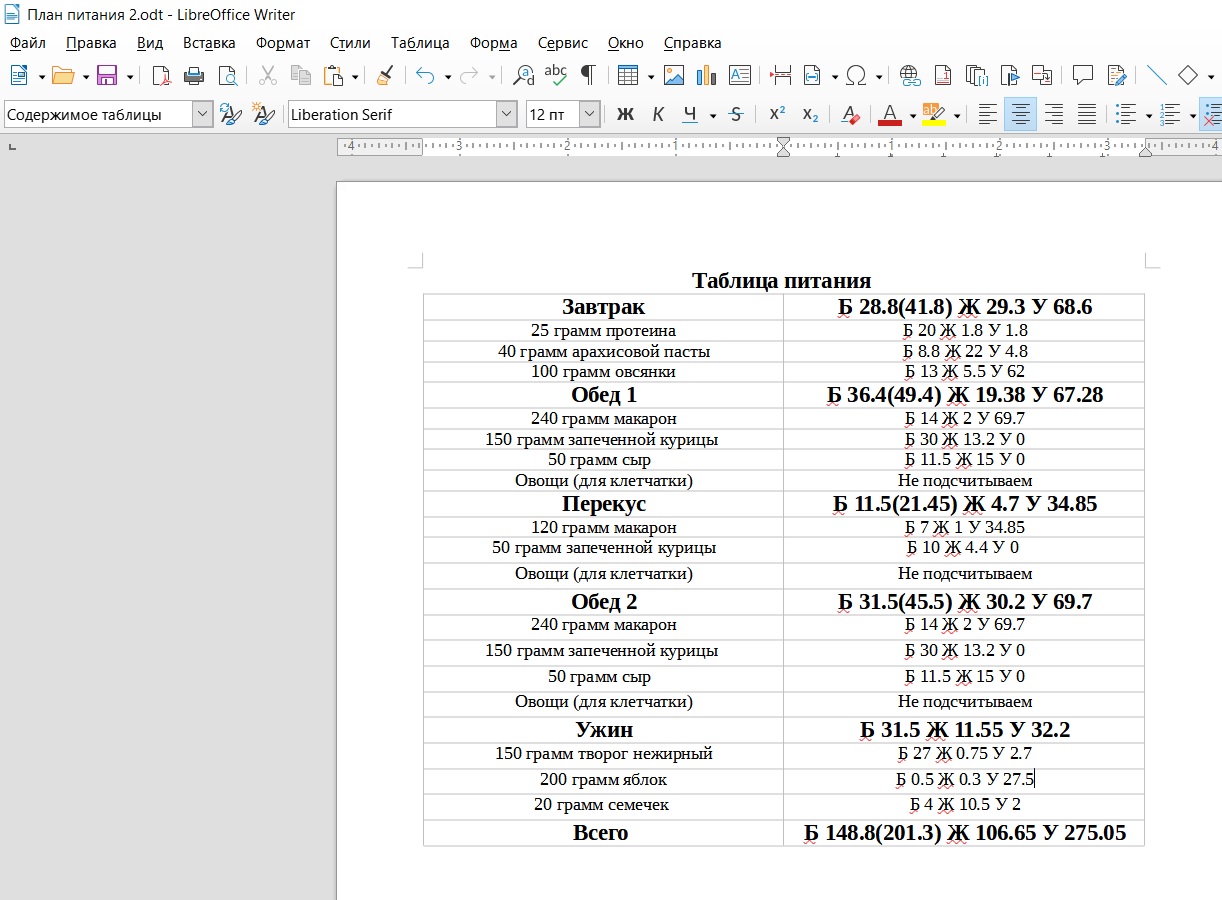1222x900 pixels.
Task: Click the Redo arrow icon
Action: point(469,75)
